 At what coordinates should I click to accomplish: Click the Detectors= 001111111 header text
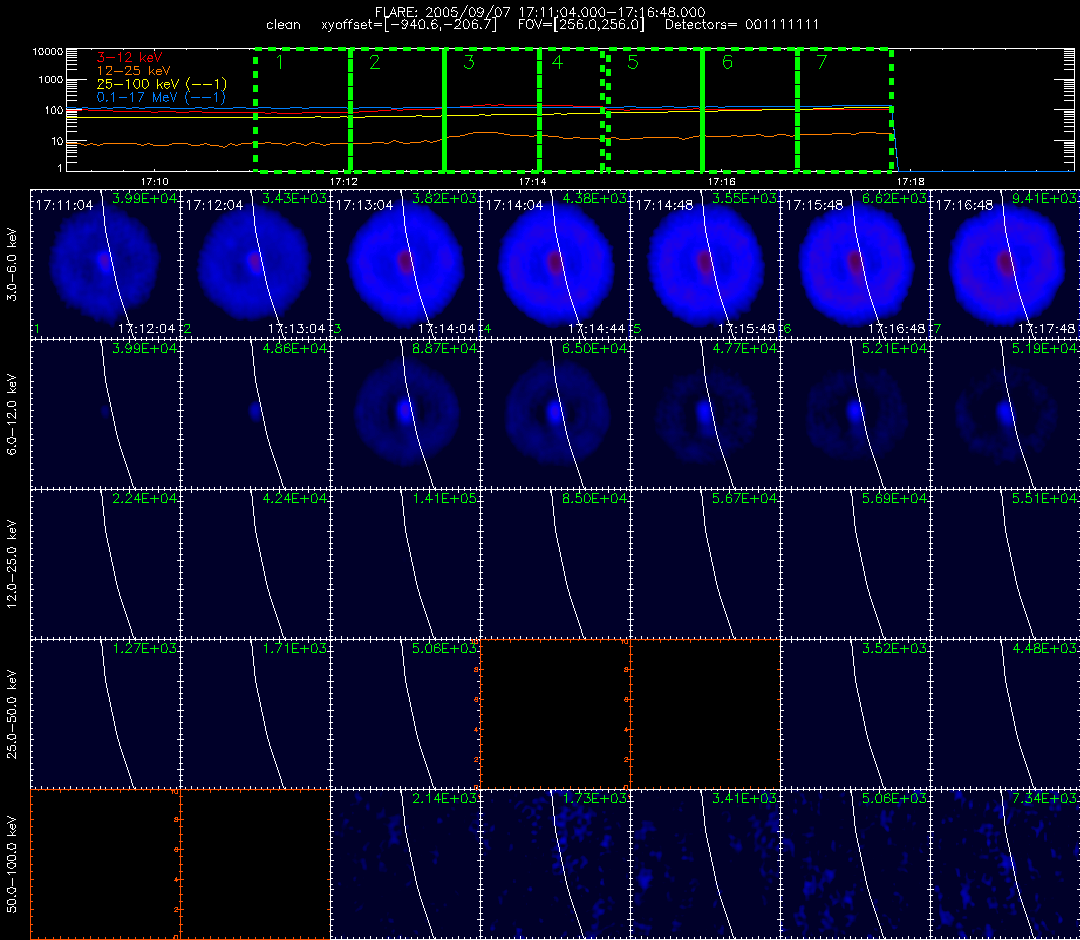(742, 25)
